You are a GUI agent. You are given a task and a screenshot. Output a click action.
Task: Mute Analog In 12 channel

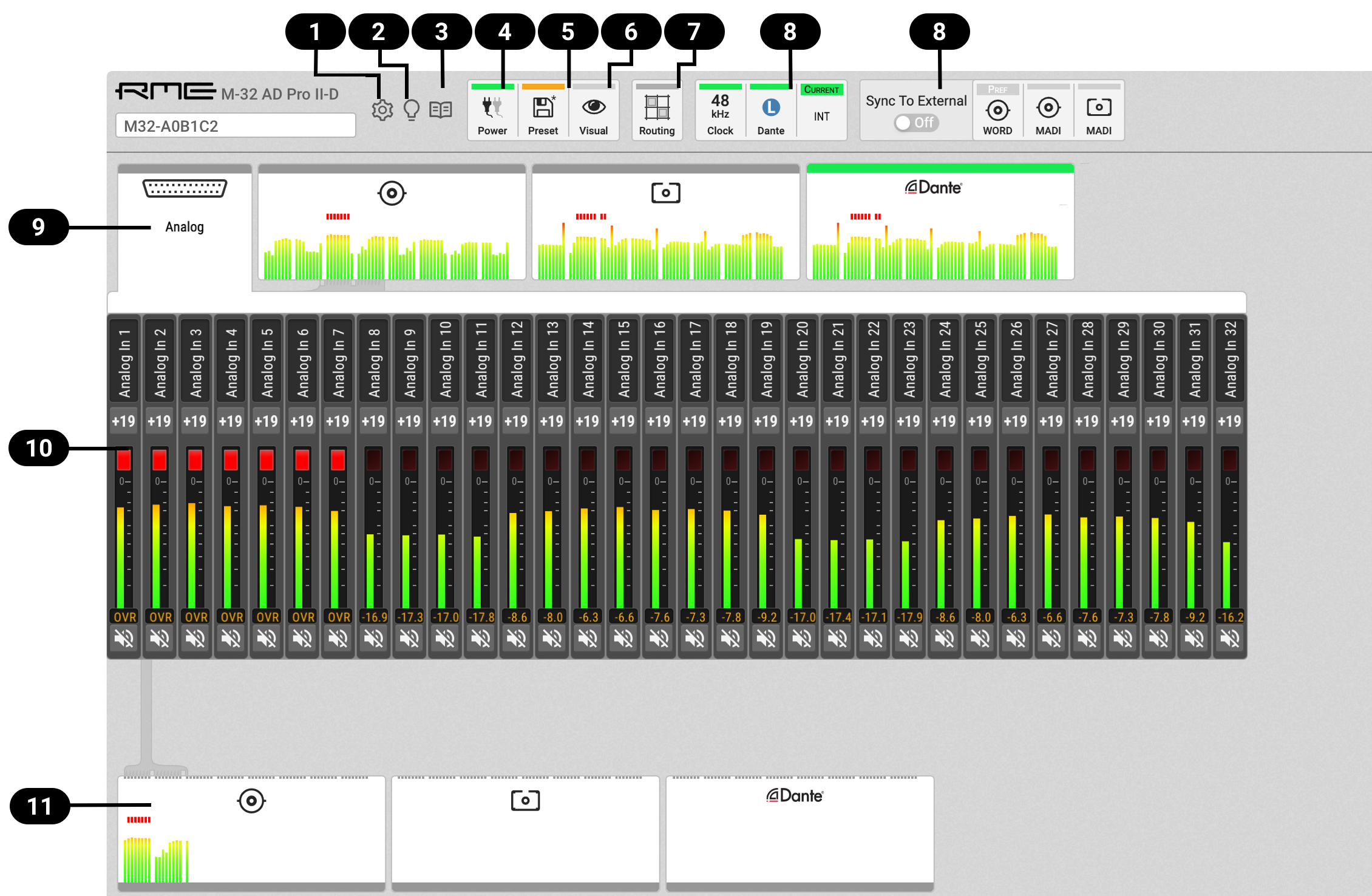(517, 639)
